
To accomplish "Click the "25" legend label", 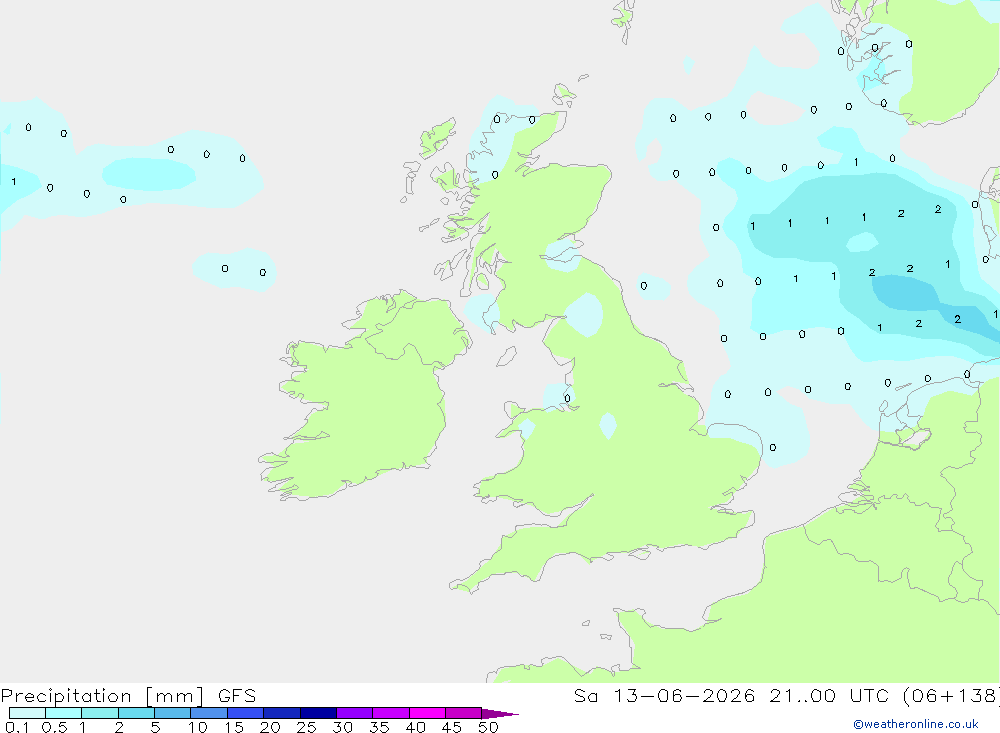I will point(307,727).
